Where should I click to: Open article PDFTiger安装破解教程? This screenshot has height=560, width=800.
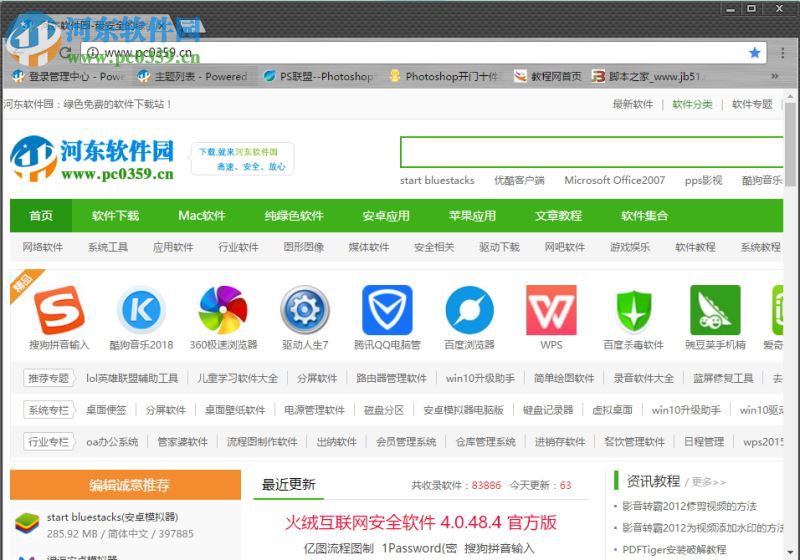tap(673, 549)
